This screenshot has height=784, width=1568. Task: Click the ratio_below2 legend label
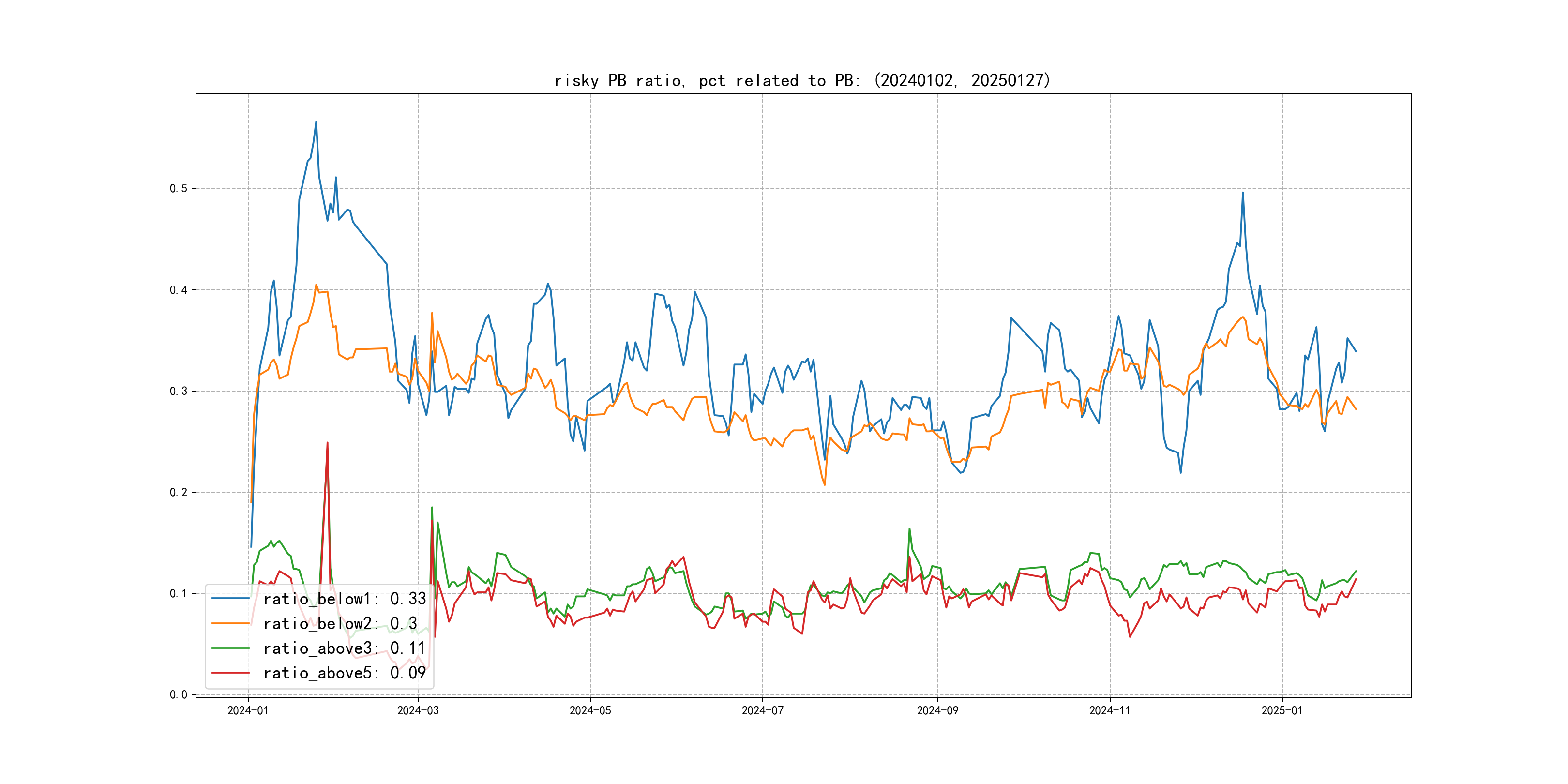click(340, 623)
